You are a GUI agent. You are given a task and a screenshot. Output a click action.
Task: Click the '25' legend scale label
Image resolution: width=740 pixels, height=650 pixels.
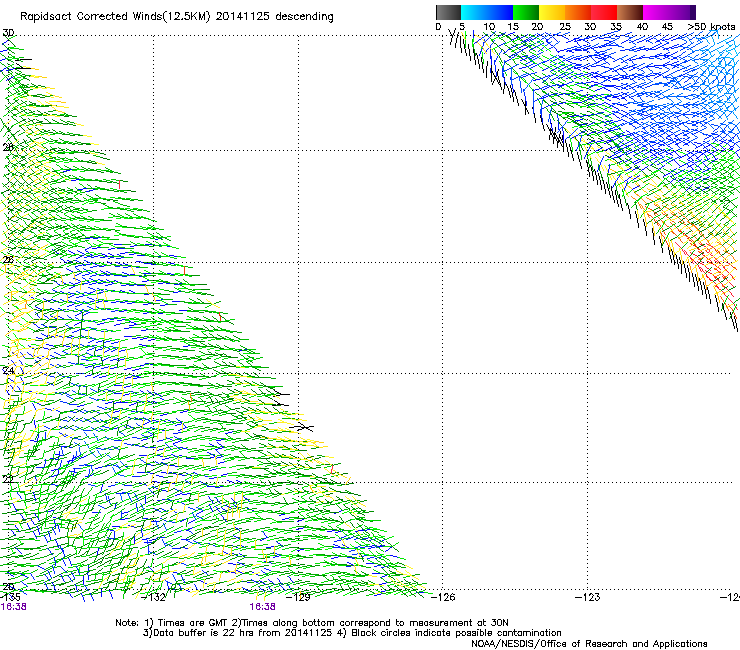click(565, 27)
